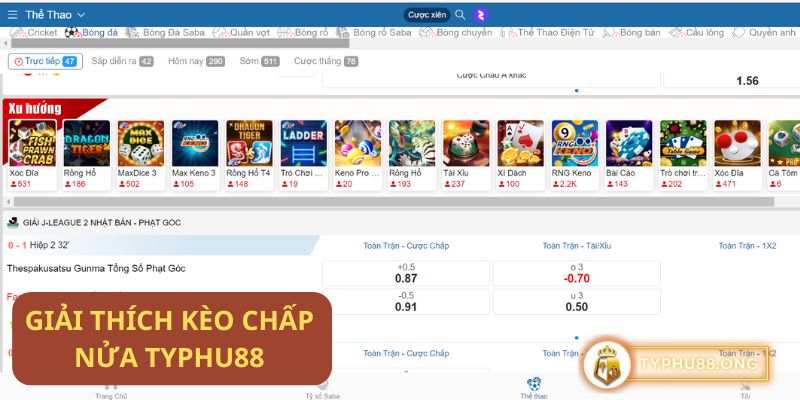
Task: Launch the Ladder game icon
Action: [303, 143]
